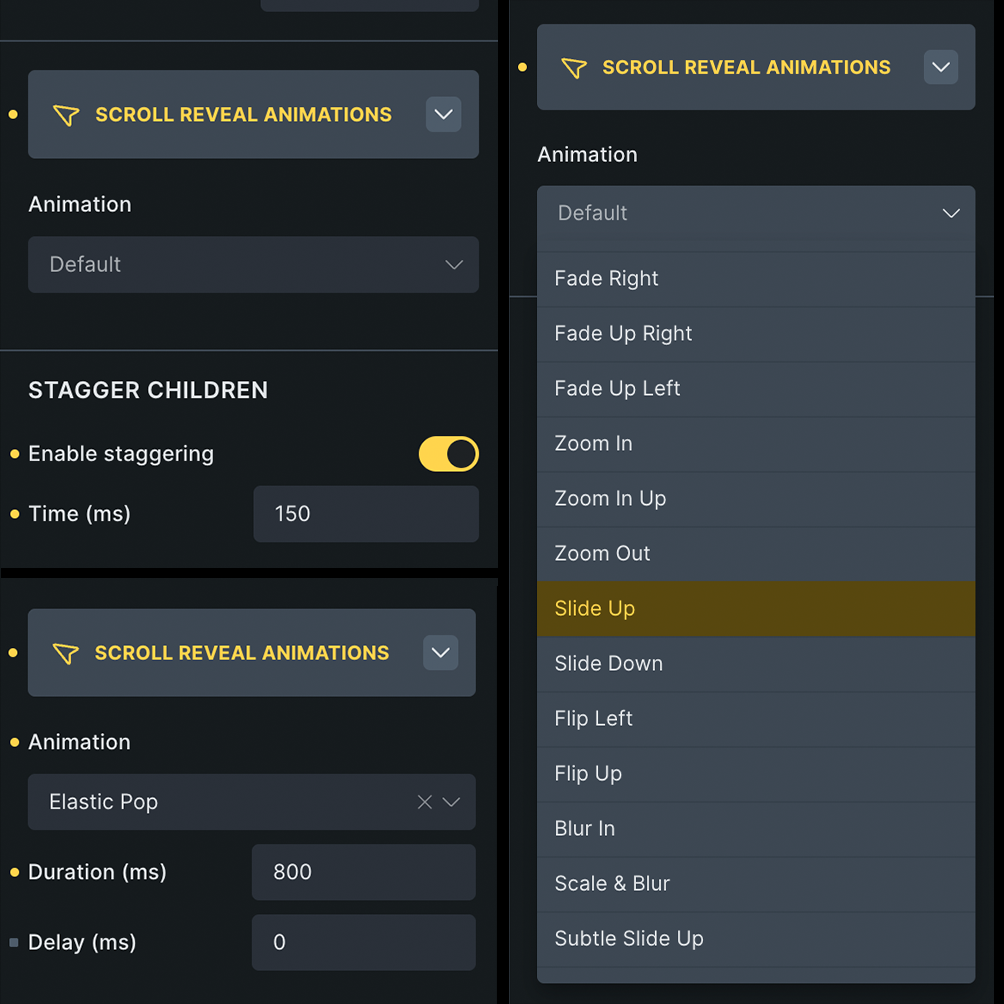Screen dimensions: 1004x1004
Task: Click the Delay (ms) field showing 0
Action: [363, 942]
